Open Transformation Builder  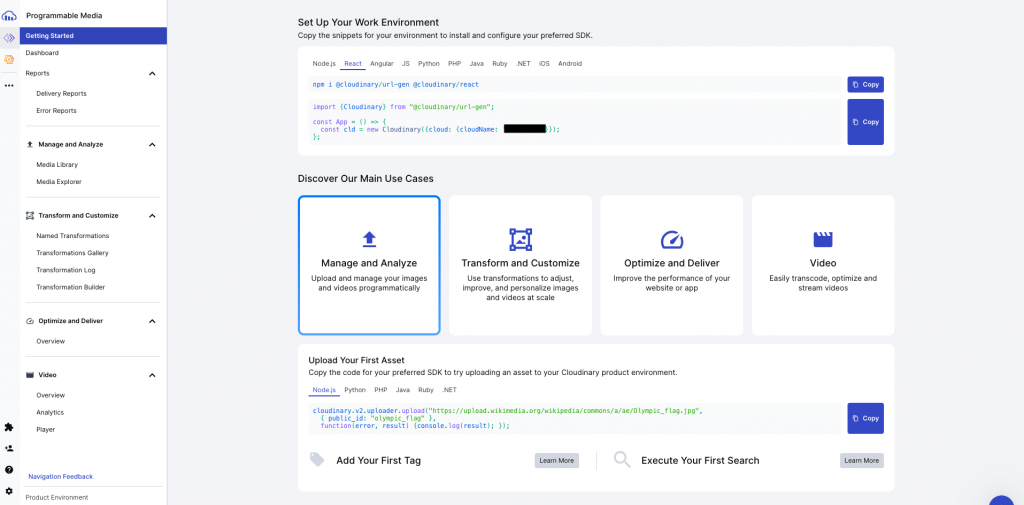coord(71,287)
